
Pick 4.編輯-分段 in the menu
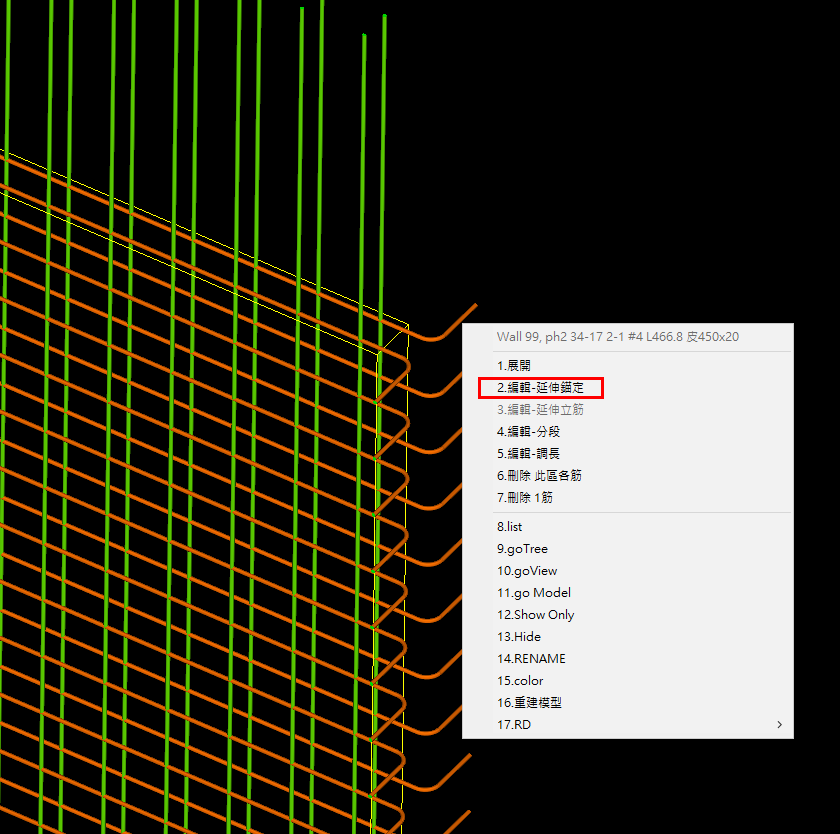point(627,431)
